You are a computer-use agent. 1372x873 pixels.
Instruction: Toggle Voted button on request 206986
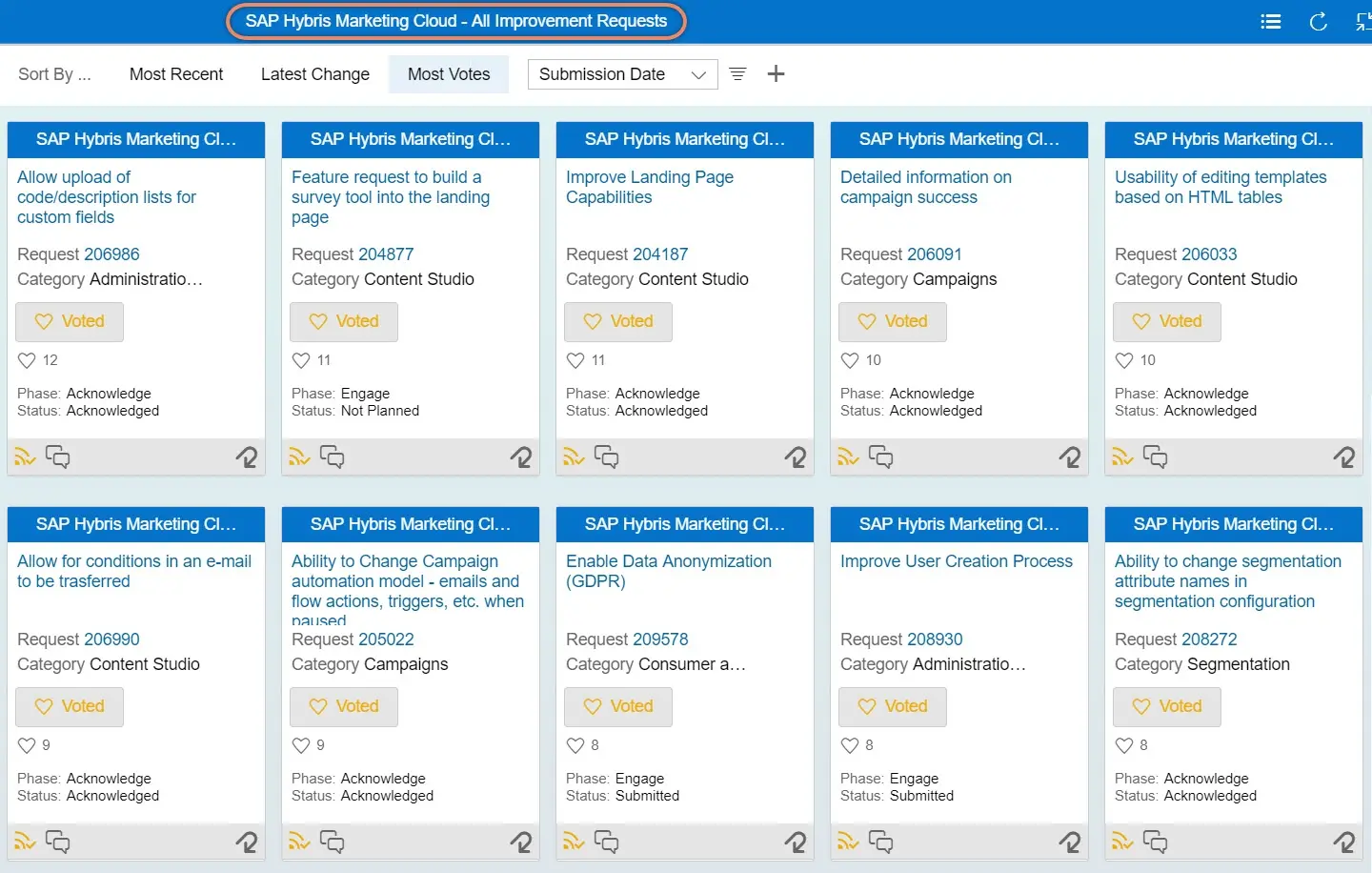tap(70, 322)
